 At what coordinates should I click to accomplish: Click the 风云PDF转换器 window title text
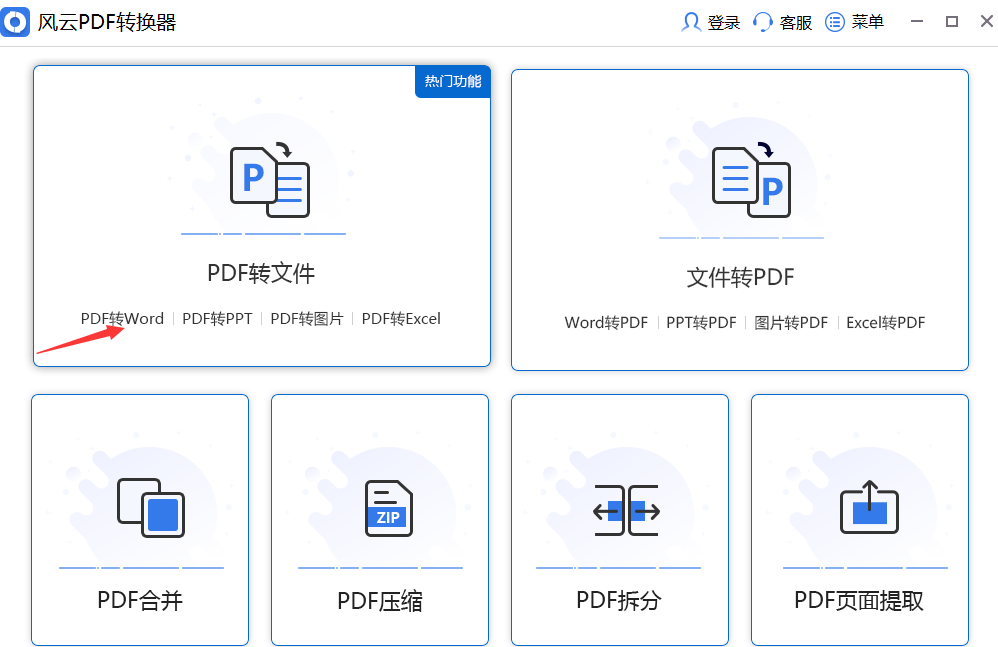point(107,22)
